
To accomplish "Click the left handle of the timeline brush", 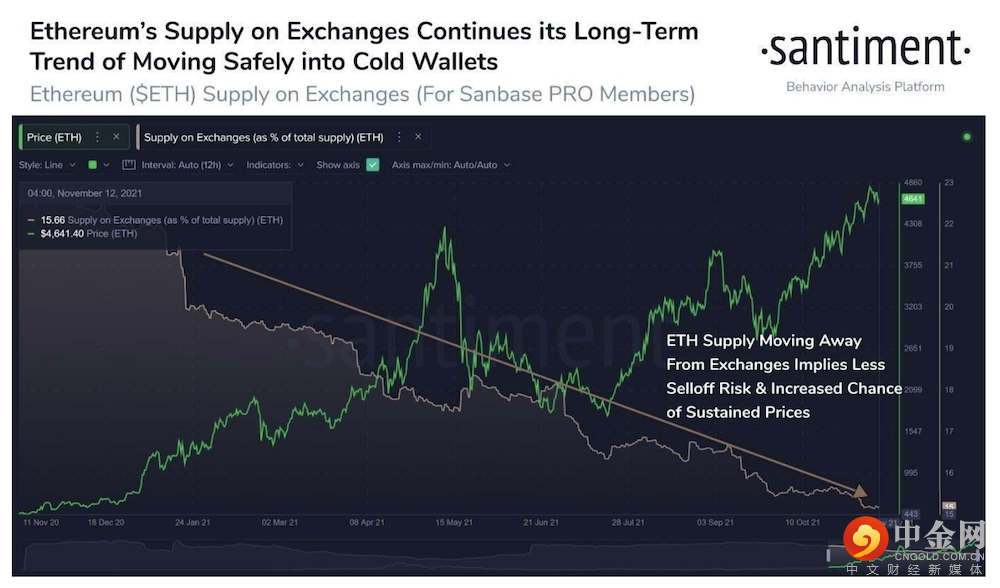I will coord(829,555).
